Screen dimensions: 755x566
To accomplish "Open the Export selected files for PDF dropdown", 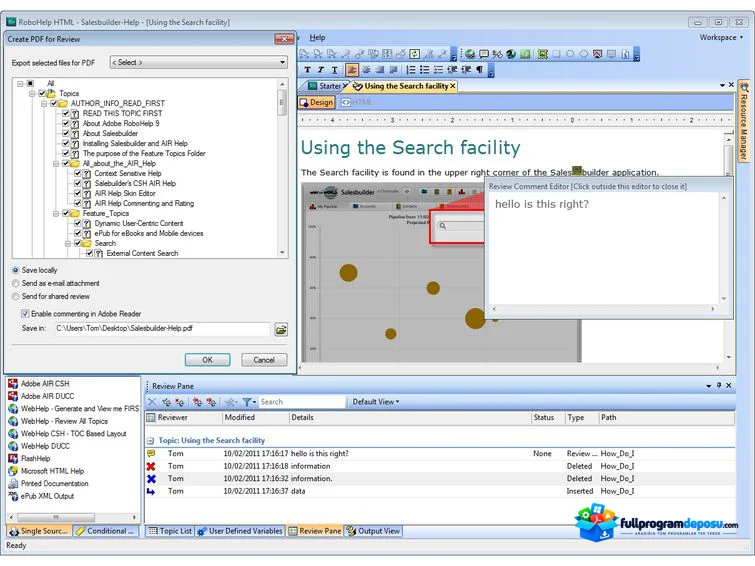I will coord(198,62).
